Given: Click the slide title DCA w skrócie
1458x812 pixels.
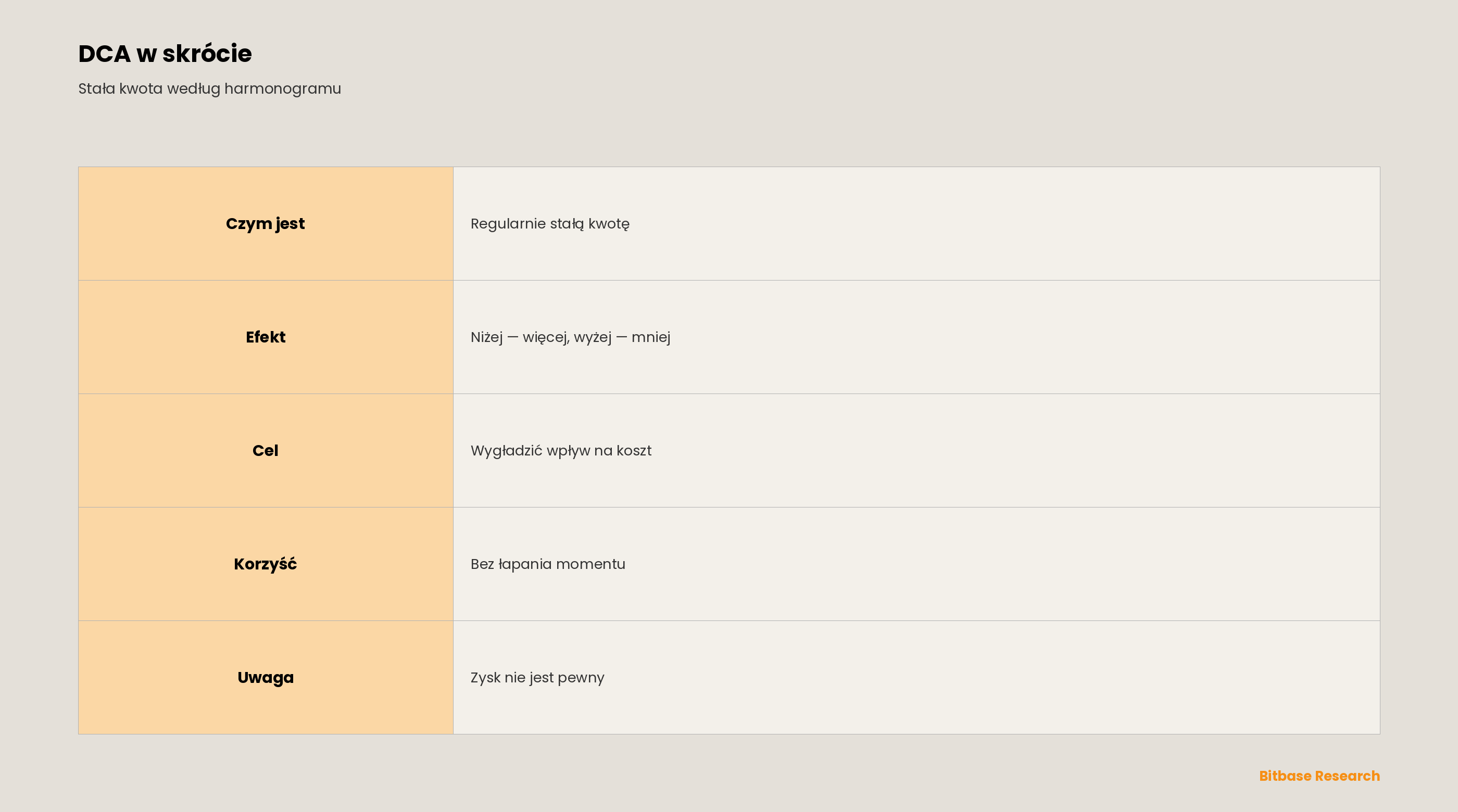Looking at the screenshot, I should click(x=165, y=54).
